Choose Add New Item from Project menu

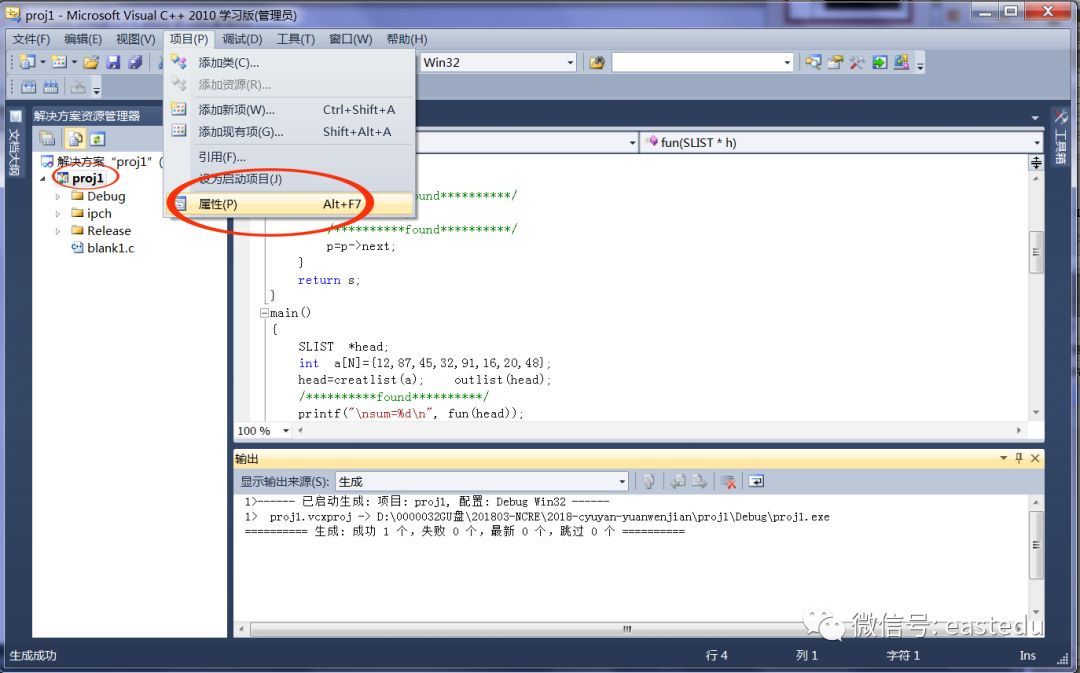tap(289, 110)
